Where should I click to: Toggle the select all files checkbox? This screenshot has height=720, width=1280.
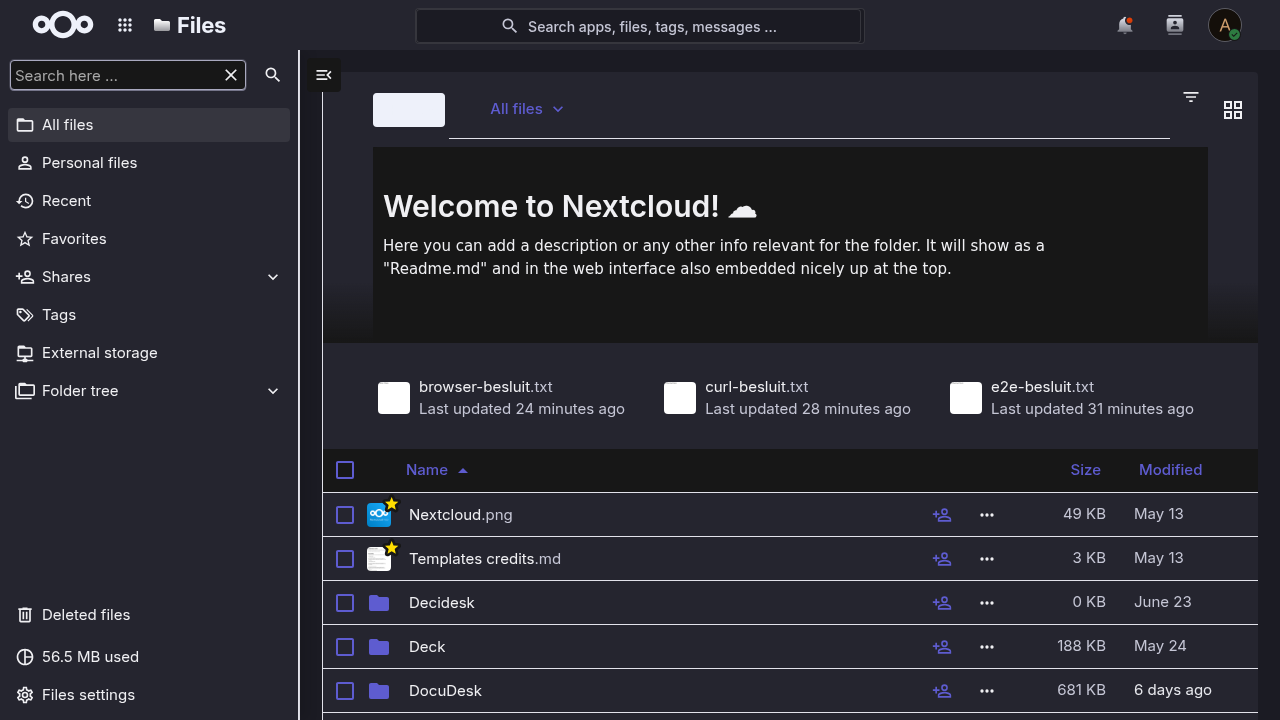tap(345, 470)
